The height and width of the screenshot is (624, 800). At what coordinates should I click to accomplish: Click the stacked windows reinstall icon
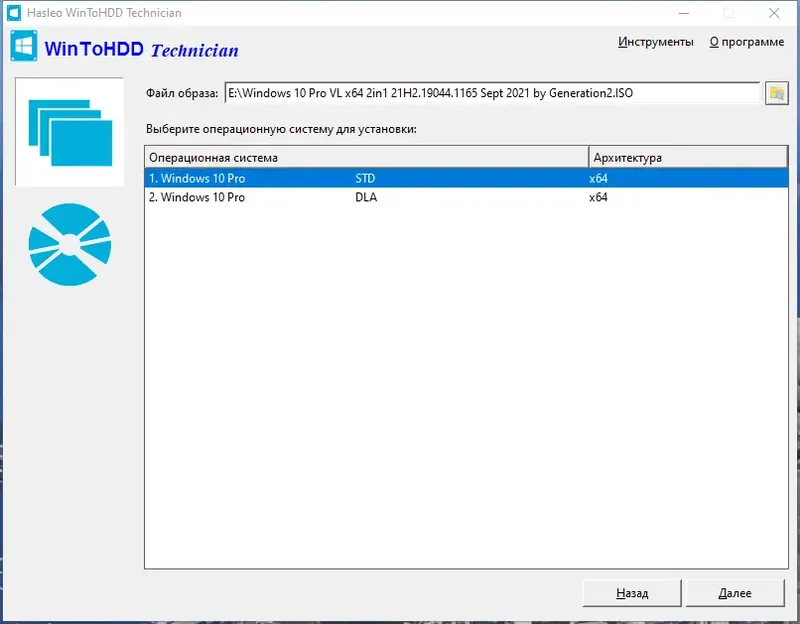click(70, 132)
